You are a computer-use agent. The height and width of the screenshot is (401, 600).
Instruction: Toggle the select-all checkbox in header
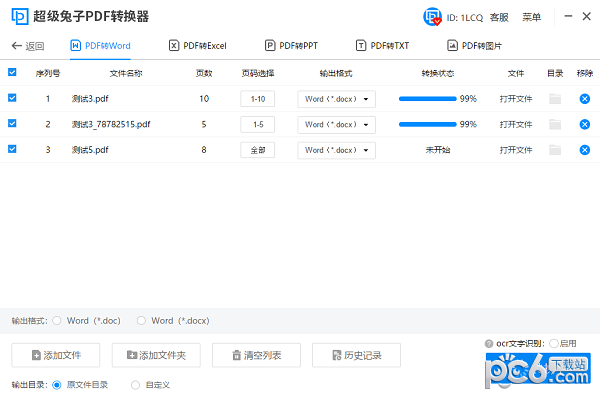tap(12, 72)
